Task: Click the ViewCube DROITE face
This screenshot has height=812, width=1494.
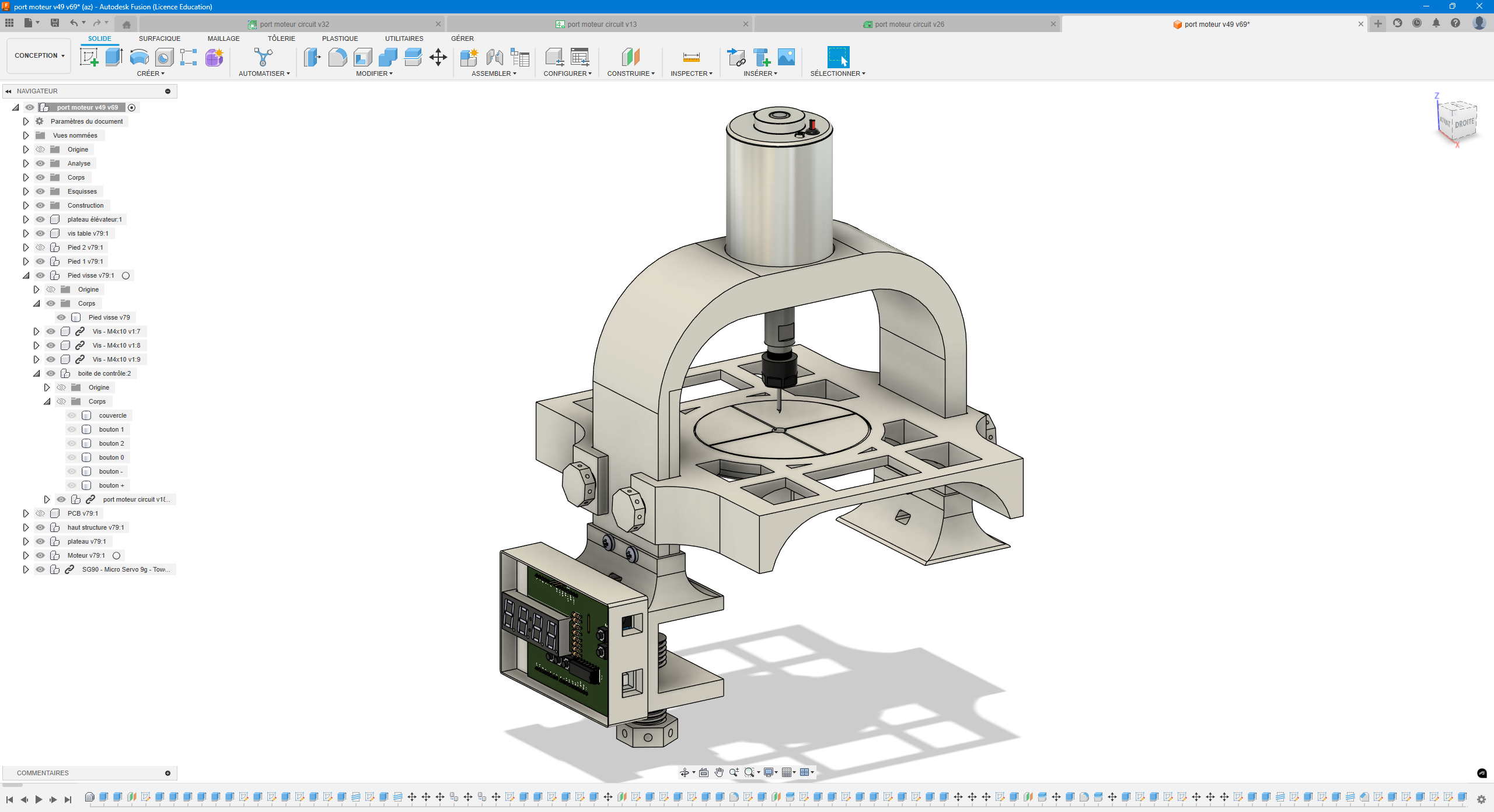Action: click(1464, 124)
